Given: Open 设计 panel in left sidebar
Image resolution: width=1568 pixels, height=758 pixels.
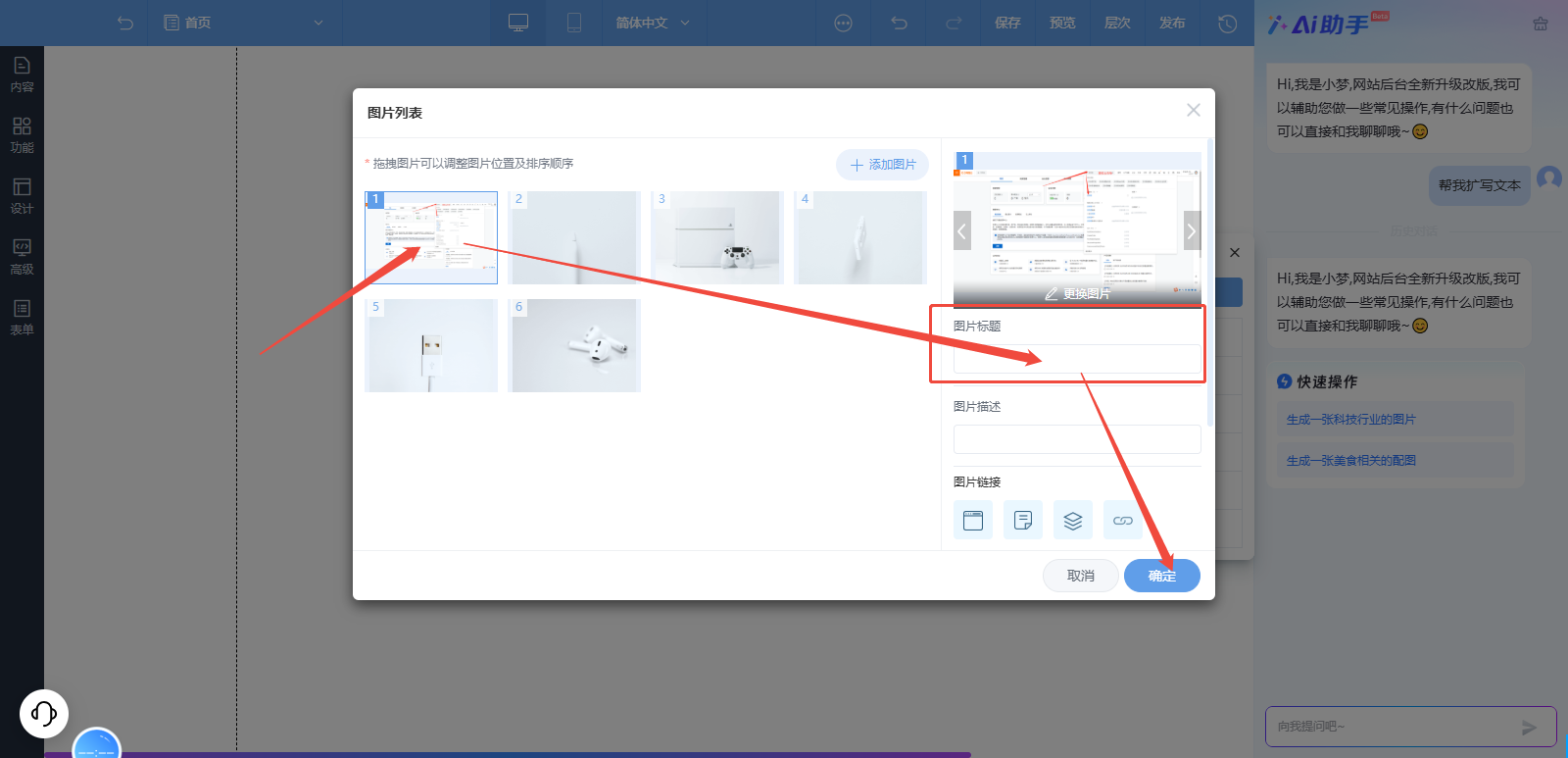Looking at the screenshot, I should (x=22, y=196).
